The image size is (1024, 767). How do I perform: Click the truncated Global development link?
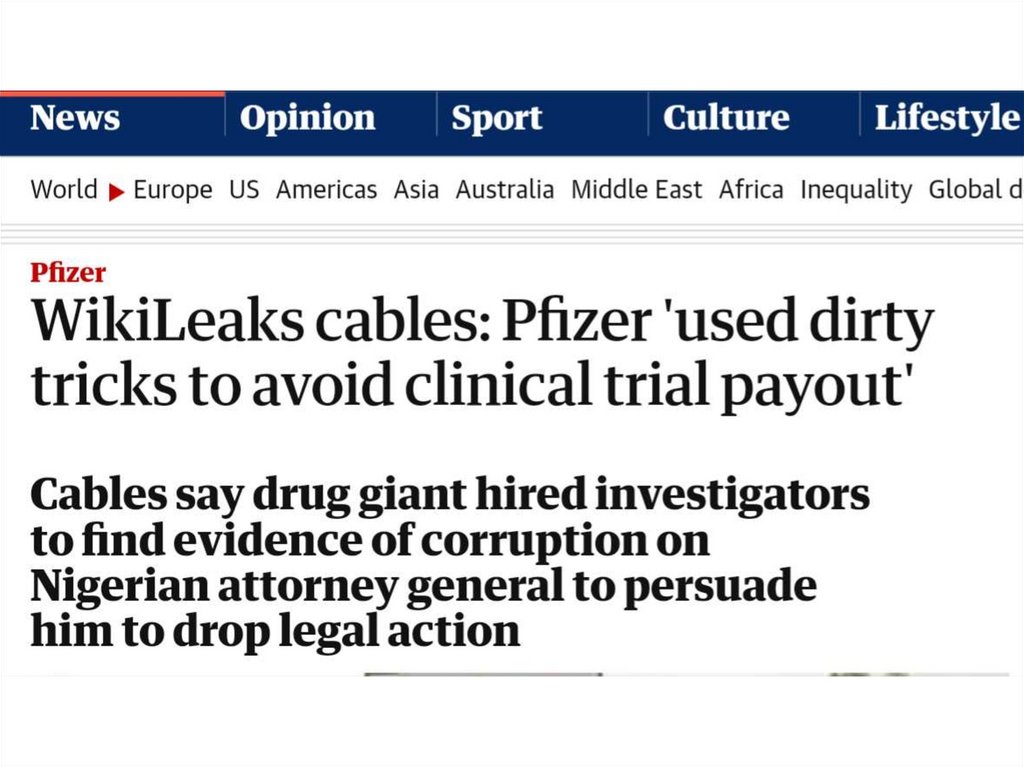975,190
